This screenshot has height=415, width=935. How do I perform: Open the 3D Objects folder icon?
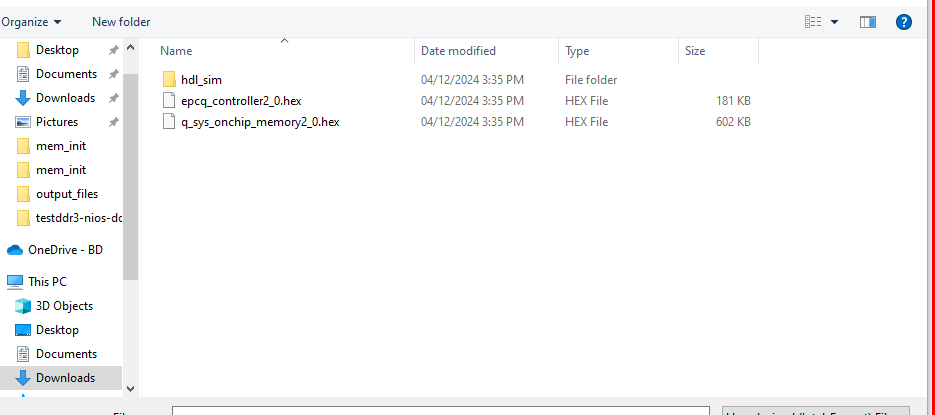click(x=23, y=306)
